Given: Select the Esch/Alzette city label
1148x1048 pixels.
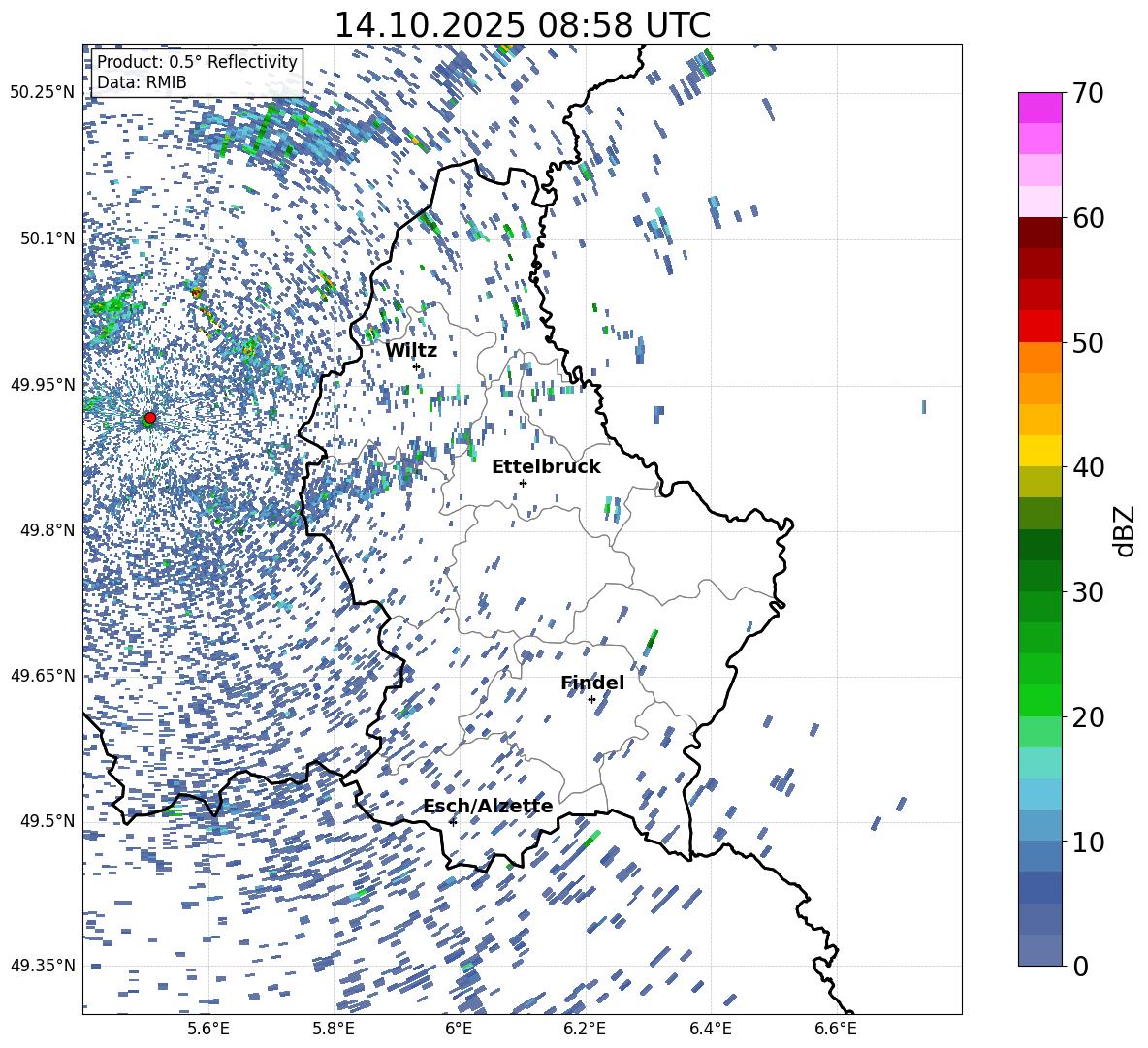Looking at the screenshot, I should 488,806.
